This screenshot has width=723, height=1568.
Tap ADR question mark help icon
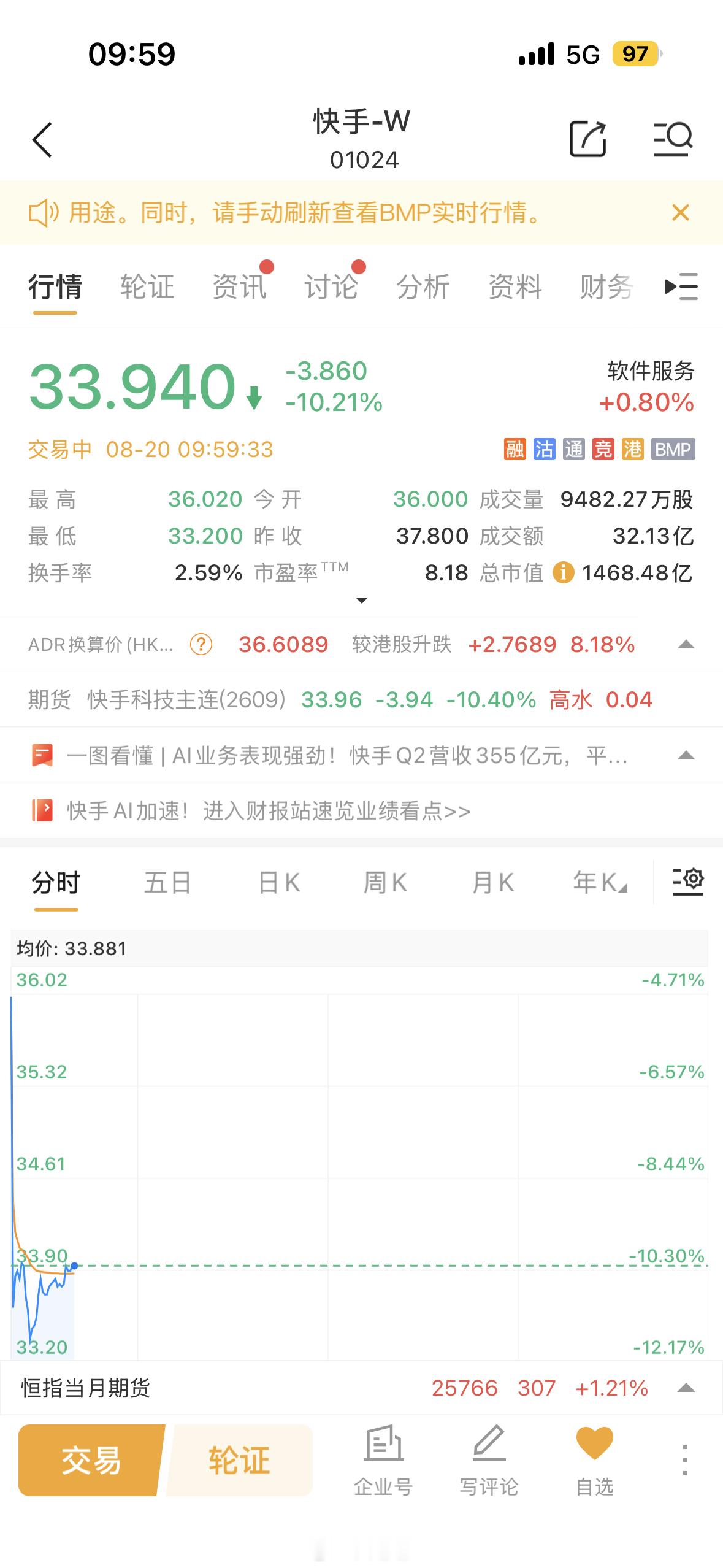(201, 645)
